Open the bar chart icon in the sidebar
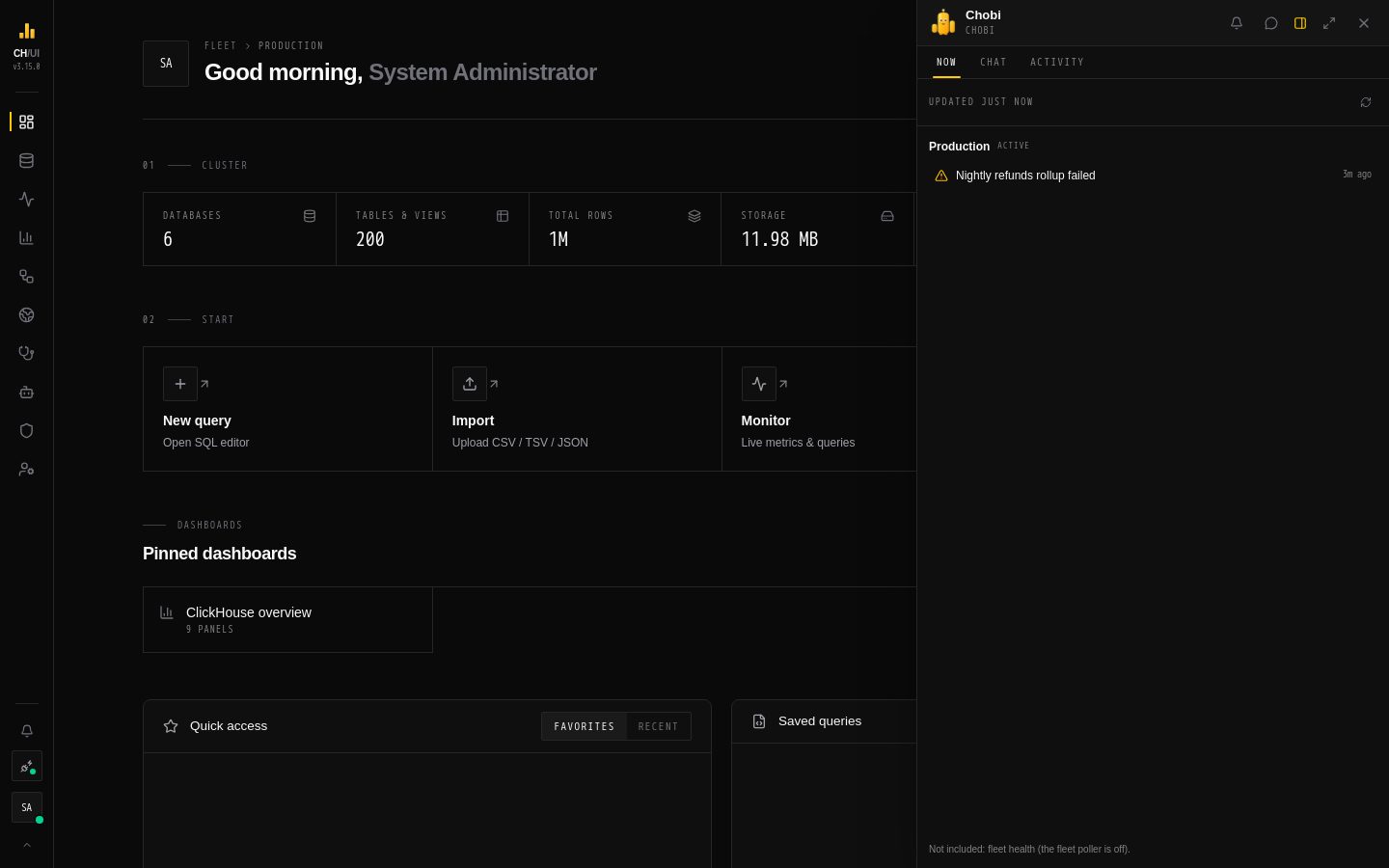Screen dimensions: 1389x868 26,237
